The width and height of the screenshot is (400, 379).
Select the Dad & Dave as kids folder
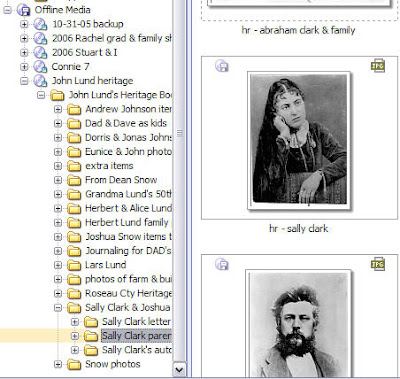click(x=126, y=123)
